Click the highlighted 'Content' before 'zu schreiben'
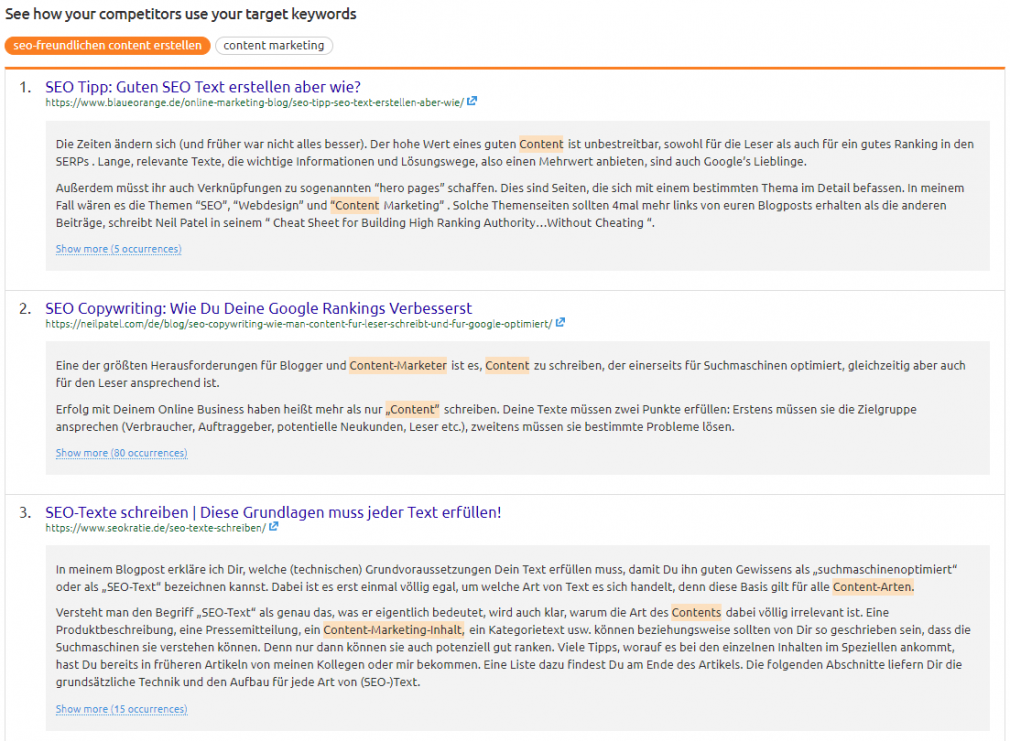Image resolution: width=1010 pixels, height=741 pixels. click(507, 366)
